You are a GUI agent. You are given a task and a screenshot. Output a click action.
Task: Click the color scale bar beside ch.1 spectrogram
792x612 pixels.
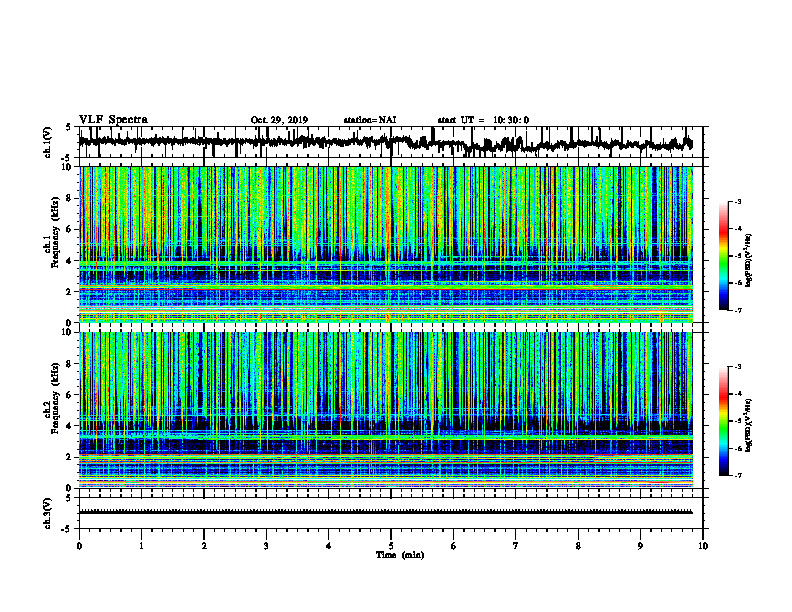(x=723, y=256)
